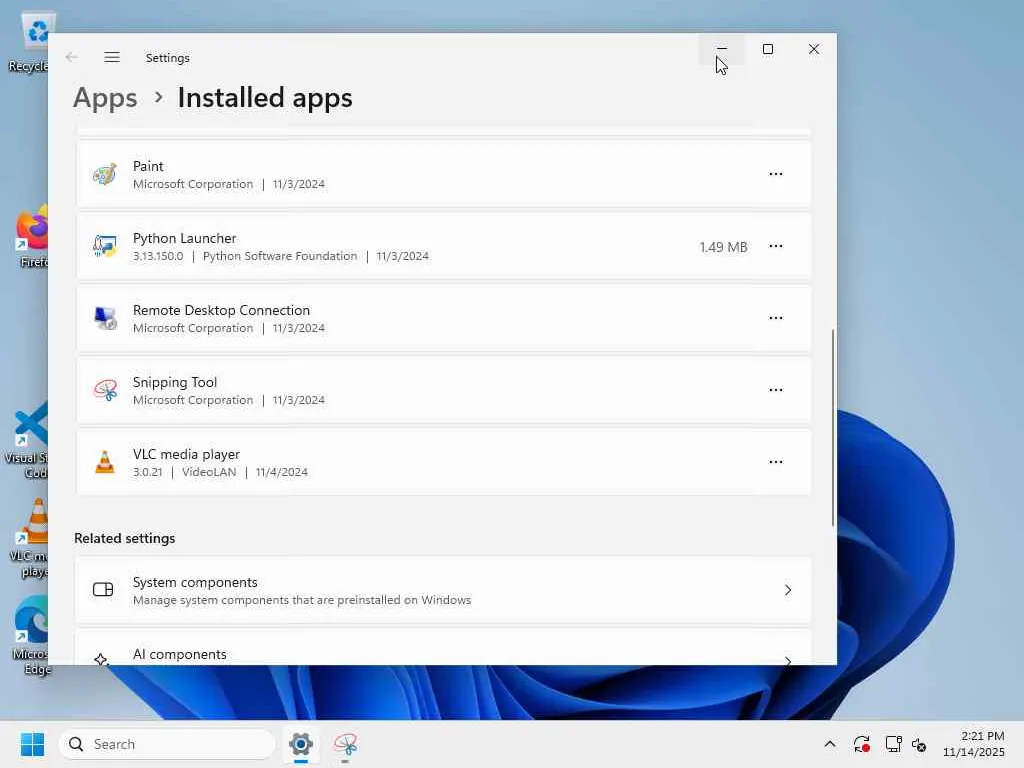Open more options for Snipping Tool

(x=776, y=390)
